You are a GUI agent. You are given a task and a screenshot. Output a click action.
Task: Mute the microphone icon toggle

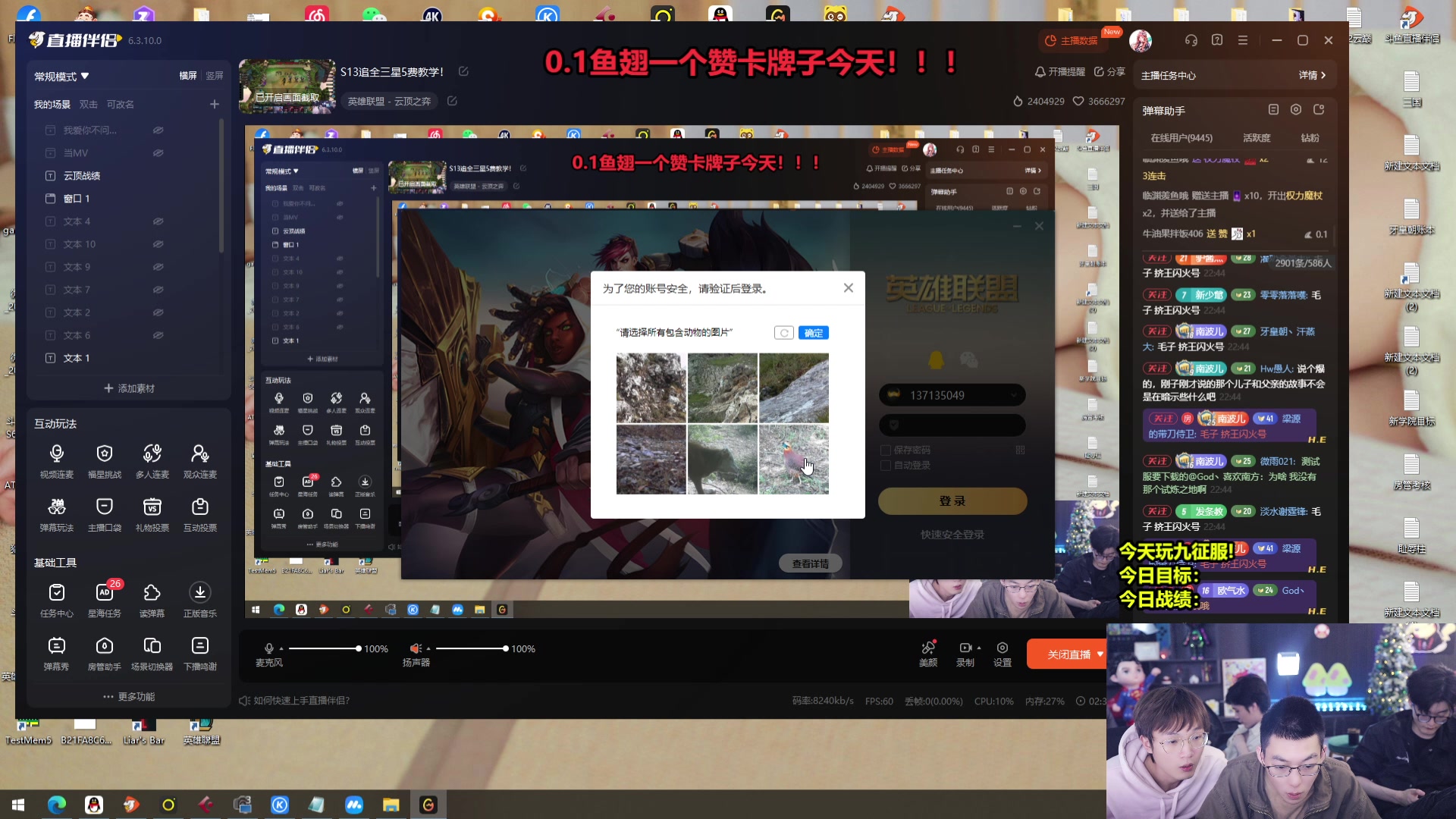click(x=268, y=648)
